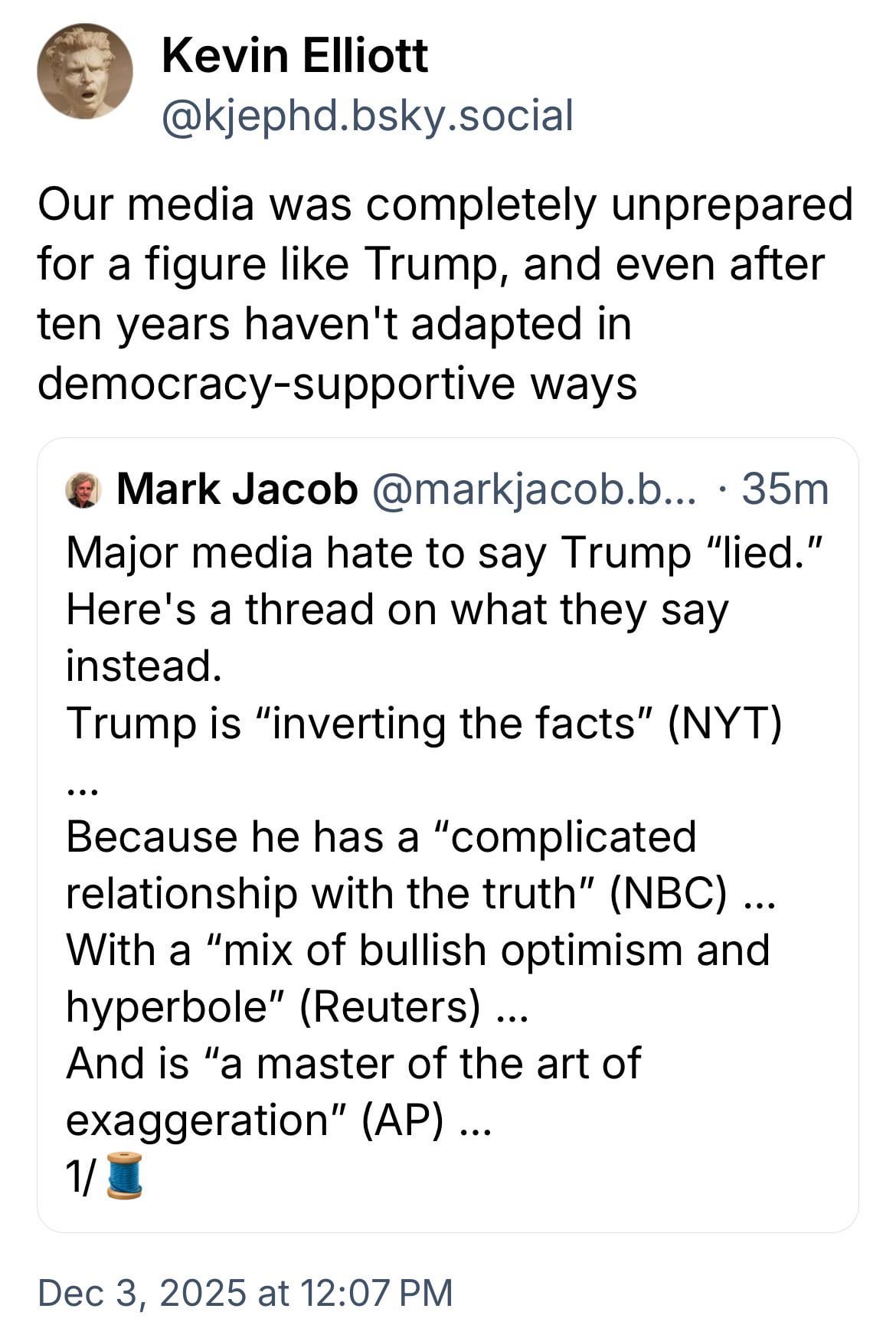Click the "inverting the facts" (NYT) line
This screenshot has height=1325, width=896.
coord(423,722)
